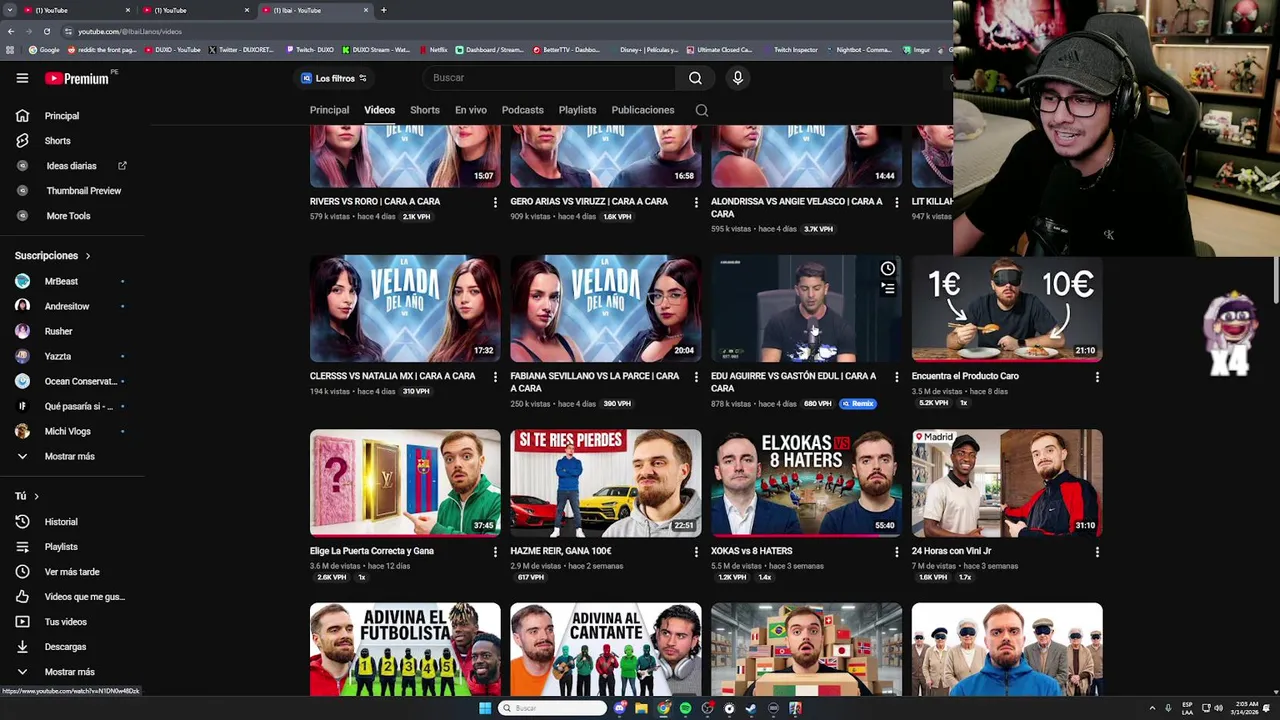
Task: Search within channel using magnifier icon
Action: (x=702, y=110)
